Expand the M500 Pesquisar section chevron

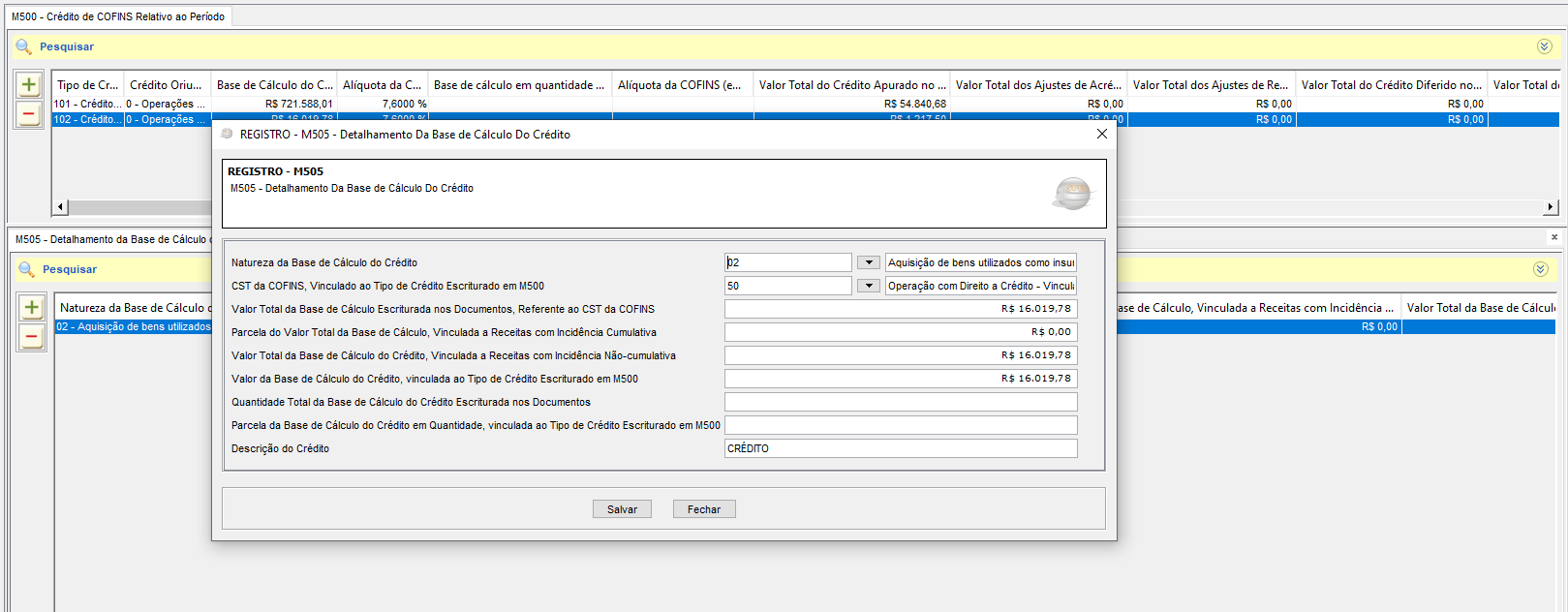coord(1545,46)
